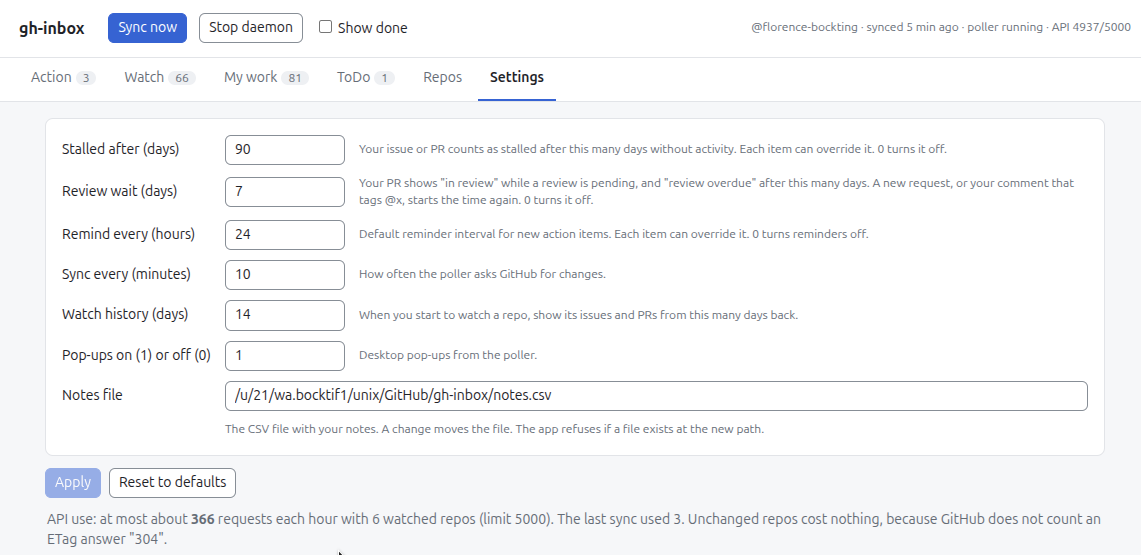Edit the Remind every (hours) field
1141x555 pixels.
point(285,234)
